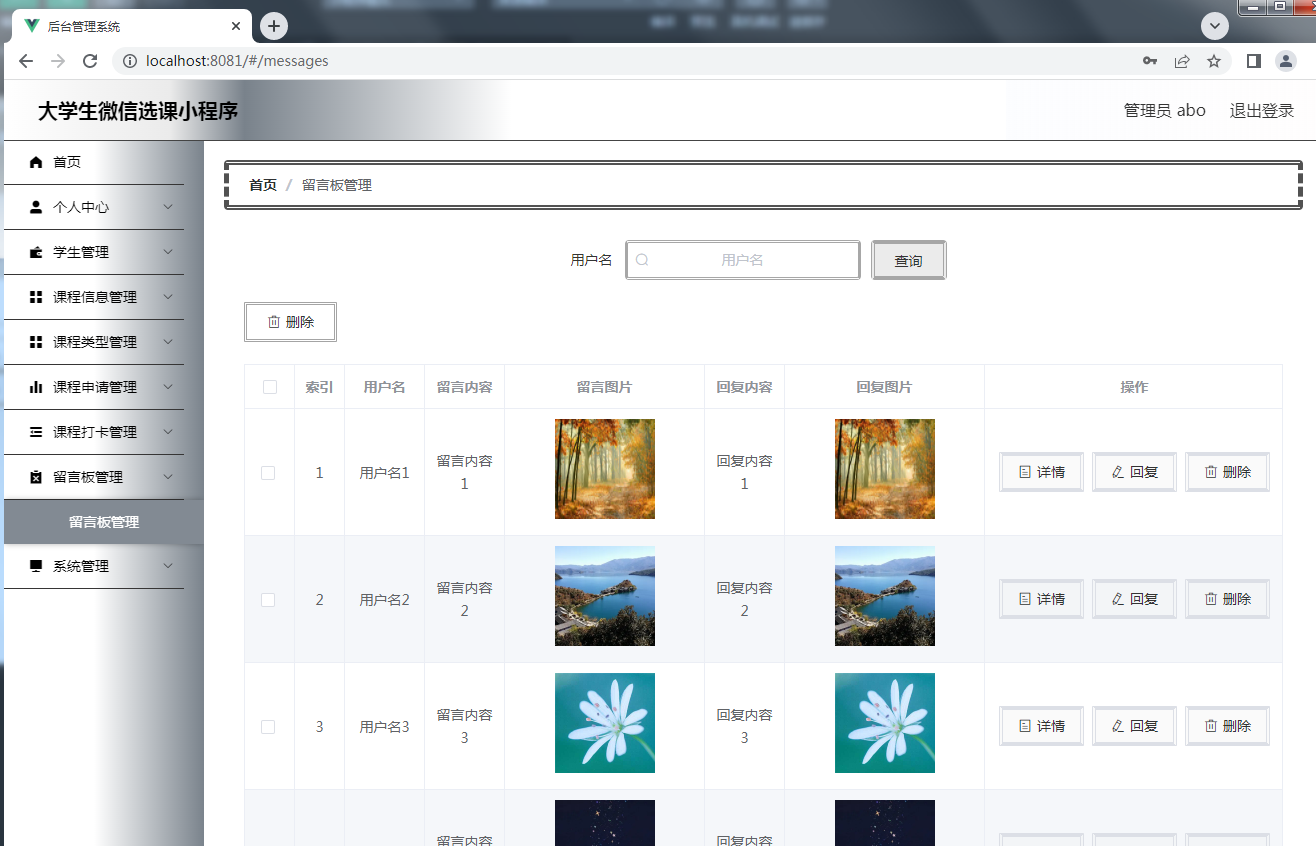Click the person icon for 个人中心

pos(36,207)
